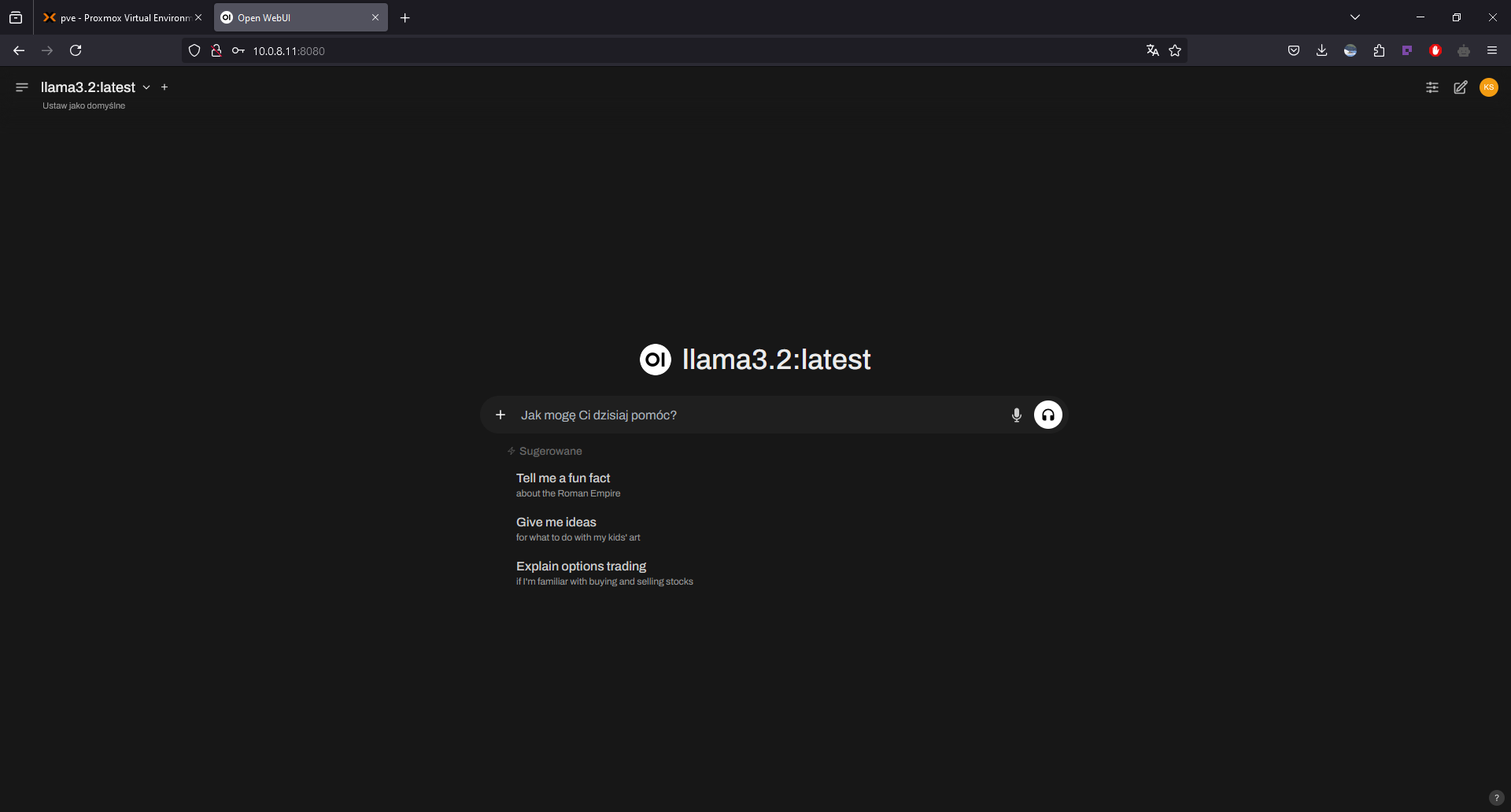Viewport: 1511px width, 812px height.
Task: Click the translate page icon
Action: click(1153, 50)
